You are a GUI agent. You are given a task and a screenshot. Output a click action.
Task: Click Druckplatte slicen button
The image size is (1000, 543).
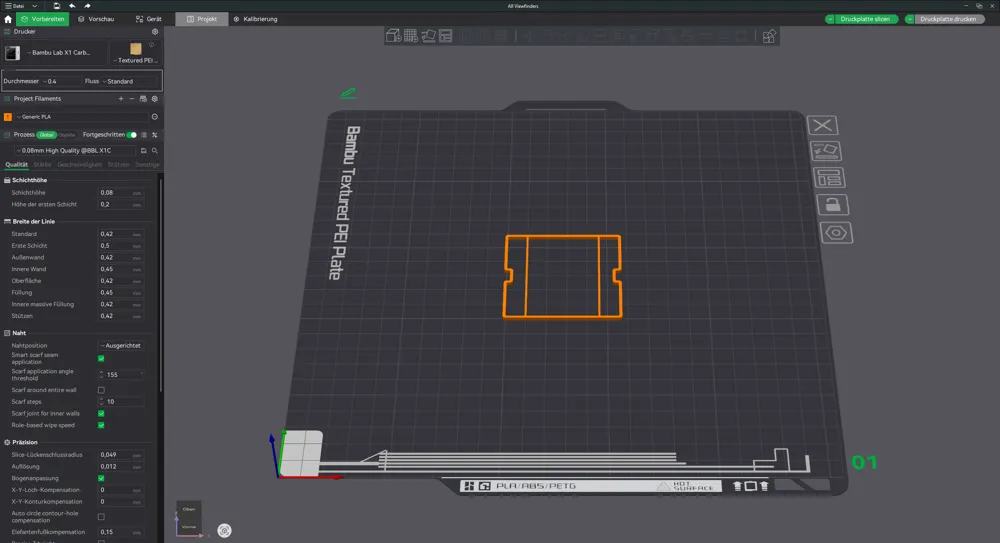click(x=865, y=19)
